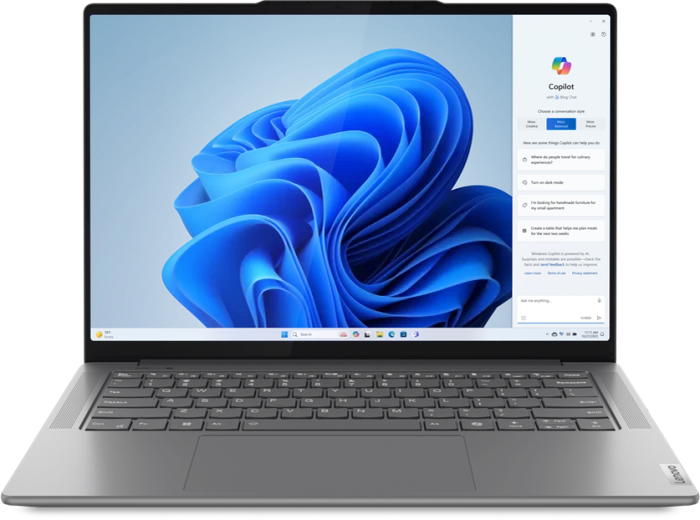Image resolution: width=700 pixels, height=520 pixels.
Task: Click the clock and date in the taskbar
Action: [x=590, y=334]
